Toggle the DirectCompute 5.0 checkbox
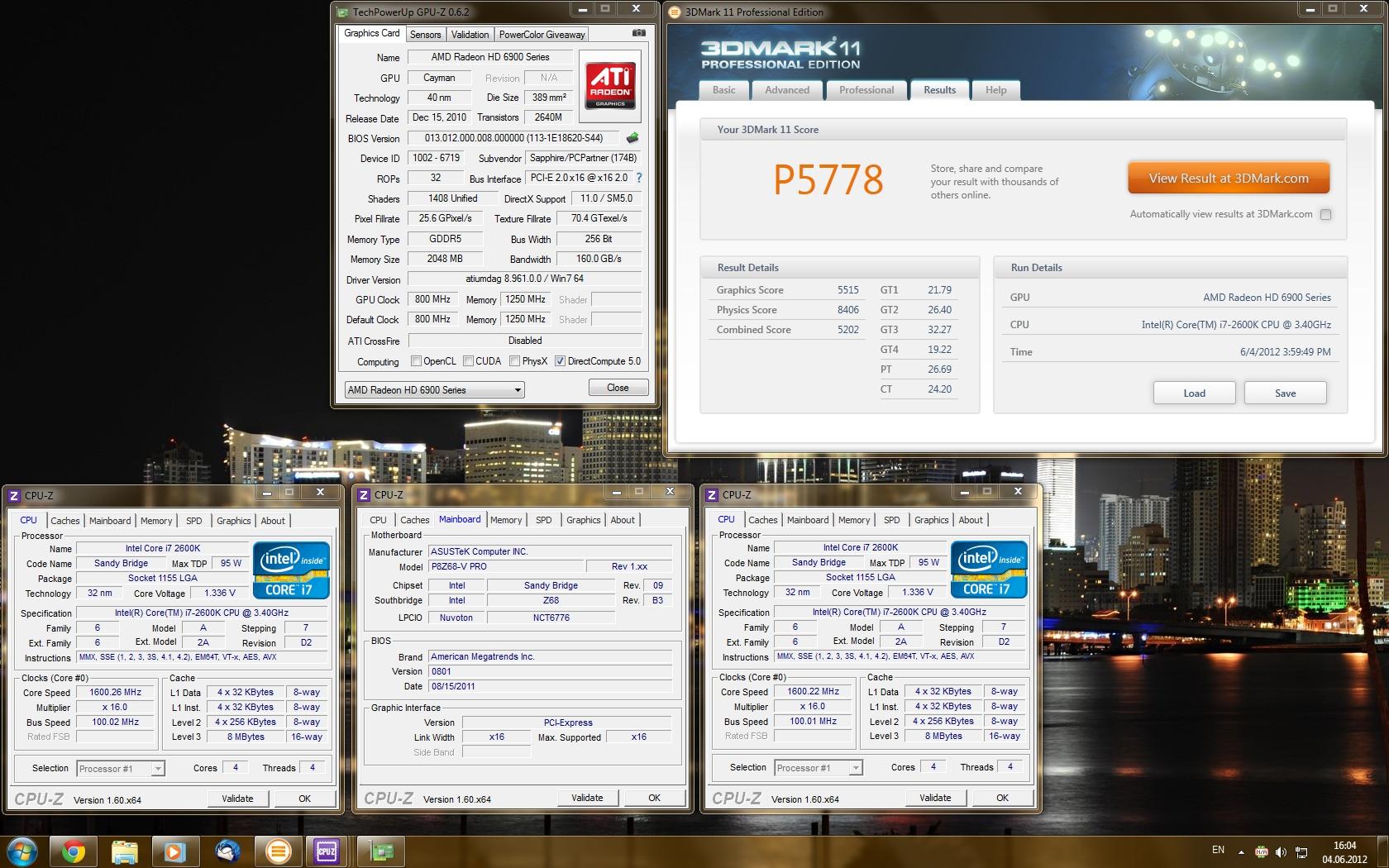Viewport: 1389px width, 868px height. pos(560,361)
